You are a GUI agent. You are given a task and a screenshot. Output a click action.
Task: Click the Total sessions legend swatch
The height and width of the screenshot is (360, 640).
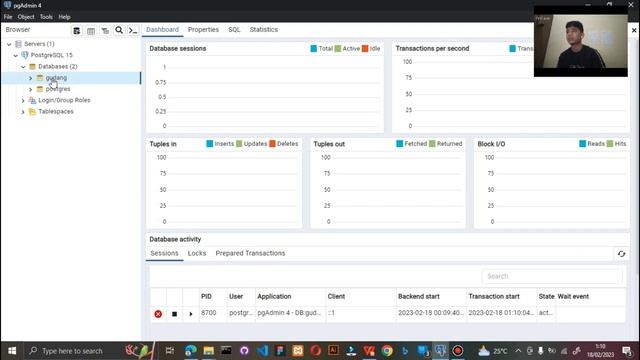(313, 49)
